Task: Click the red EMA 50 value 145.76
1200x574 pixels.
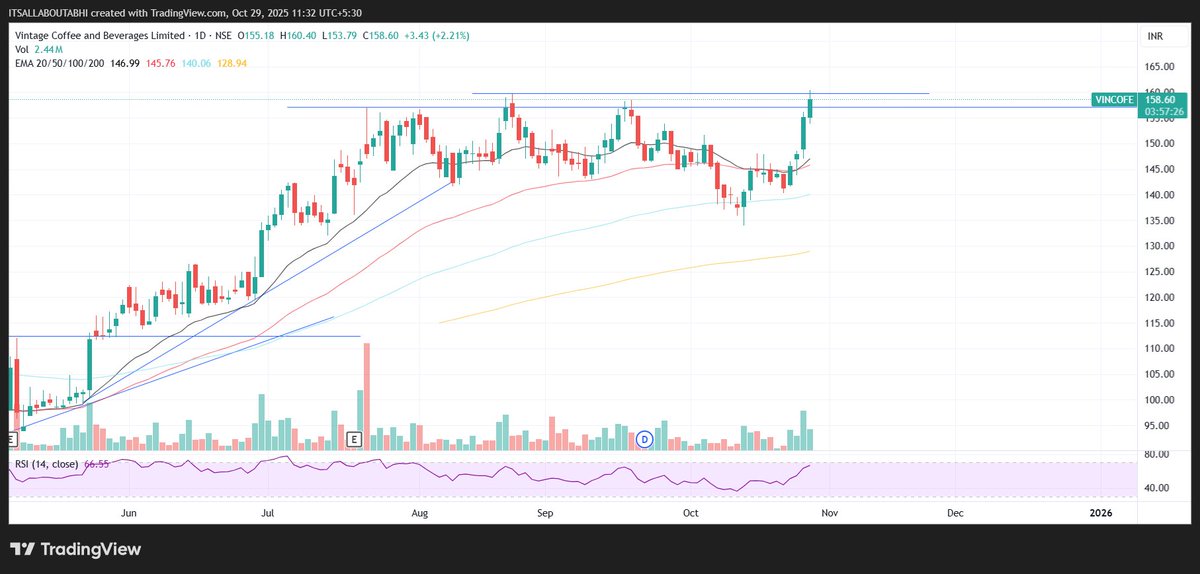Action: tap(161, 62)
